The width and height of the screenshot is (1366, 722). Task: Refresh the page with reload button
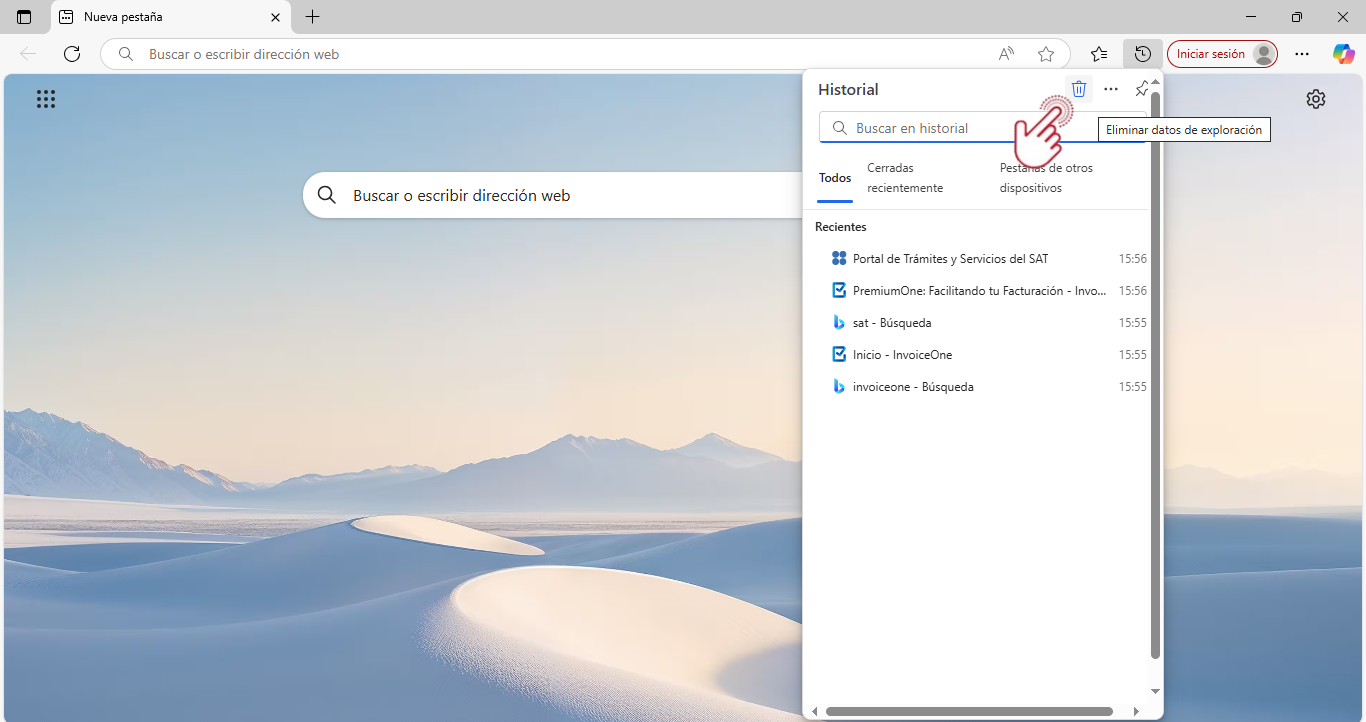72,54
